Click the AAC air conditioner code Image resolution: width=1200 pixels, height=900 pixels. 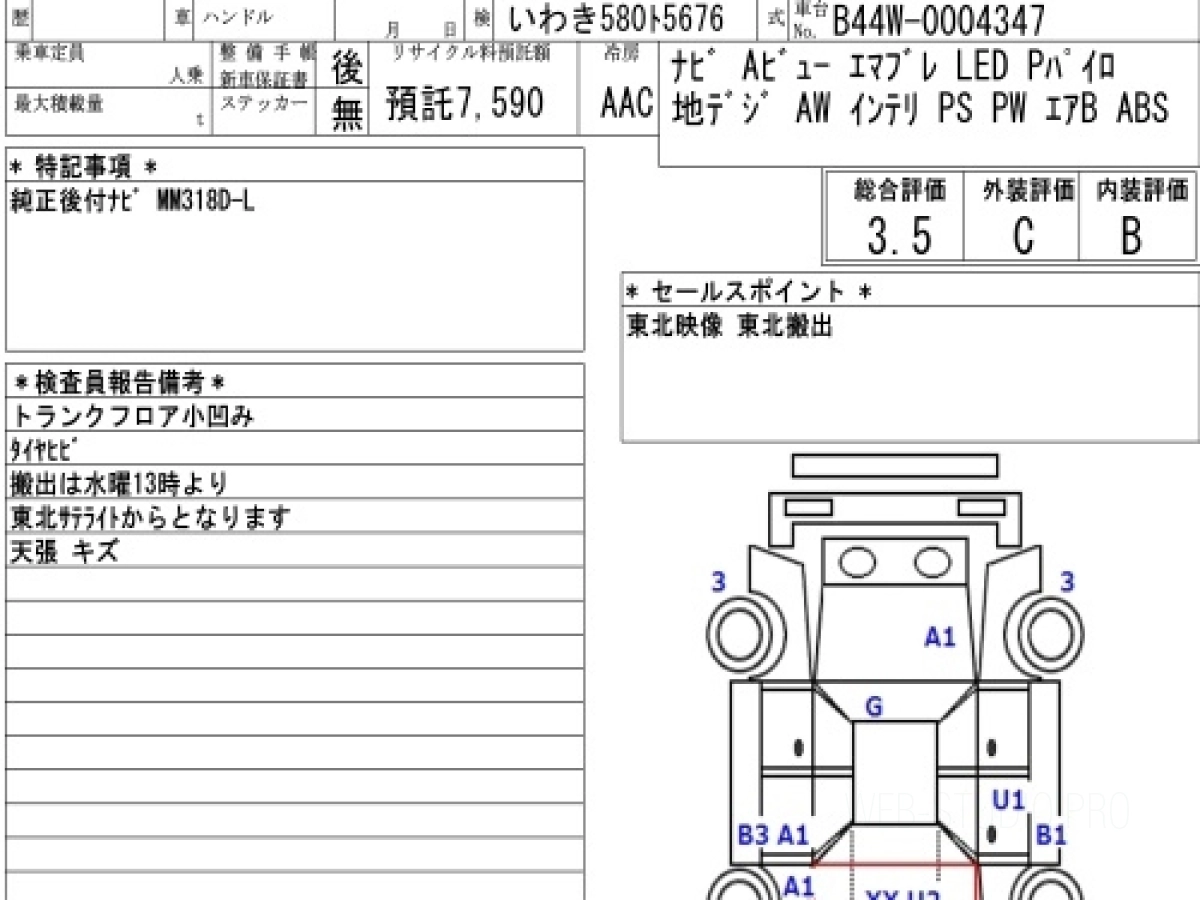pyautogui.click(x=626, y=104)
